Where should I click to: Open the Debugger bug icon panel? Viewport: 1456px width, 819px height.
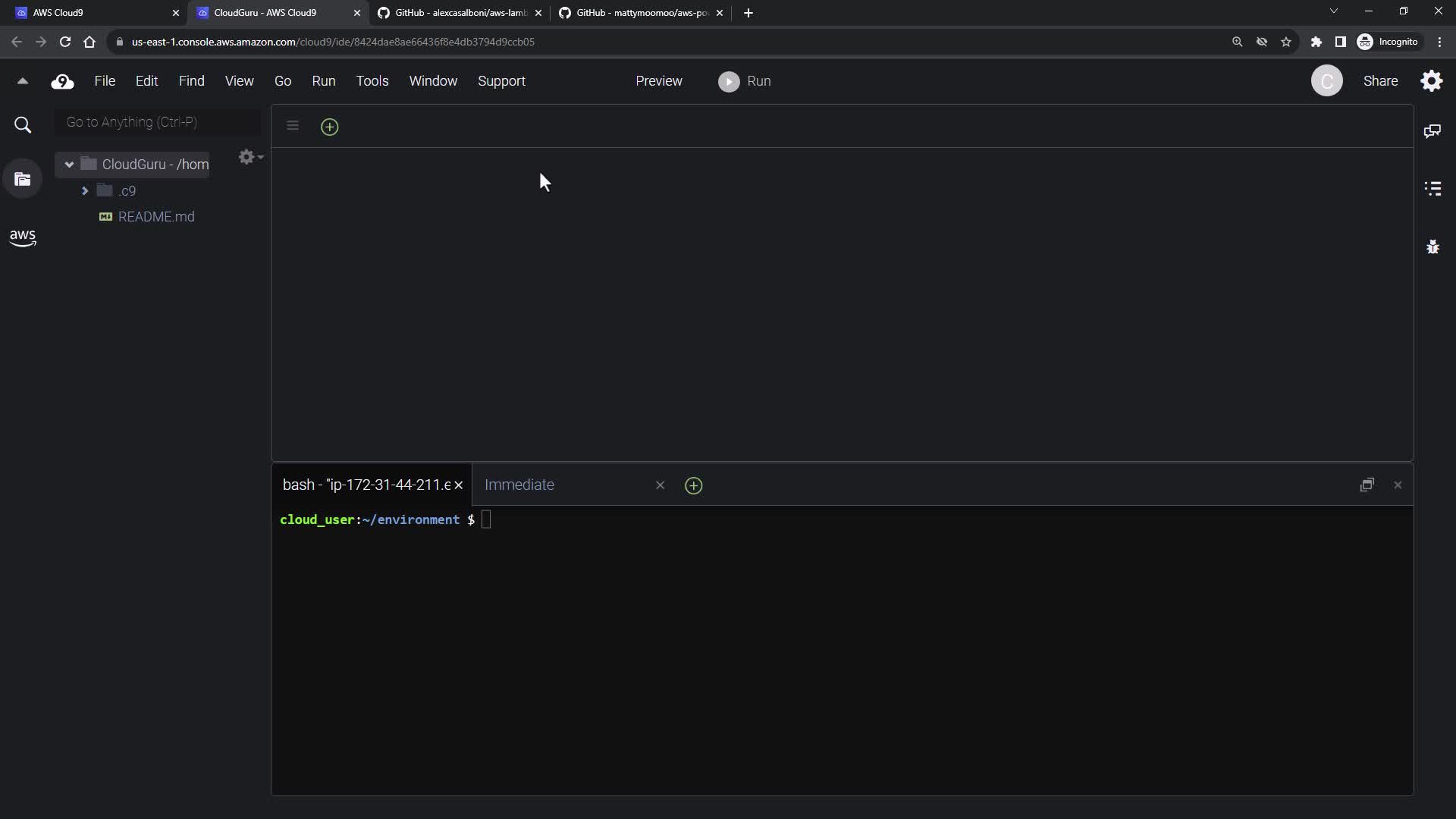pyautogui.click(x=1432, y=247)
